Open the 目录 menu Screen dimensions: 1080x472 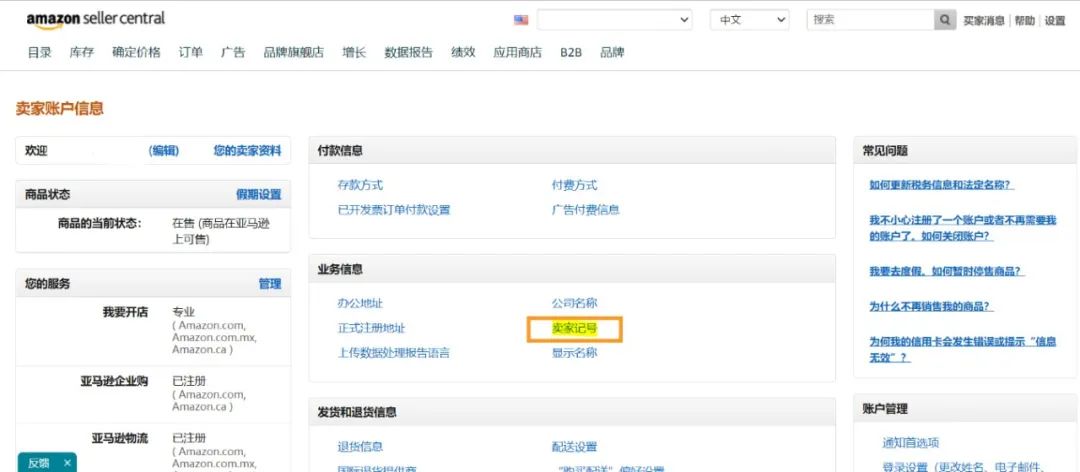point(39,52)
